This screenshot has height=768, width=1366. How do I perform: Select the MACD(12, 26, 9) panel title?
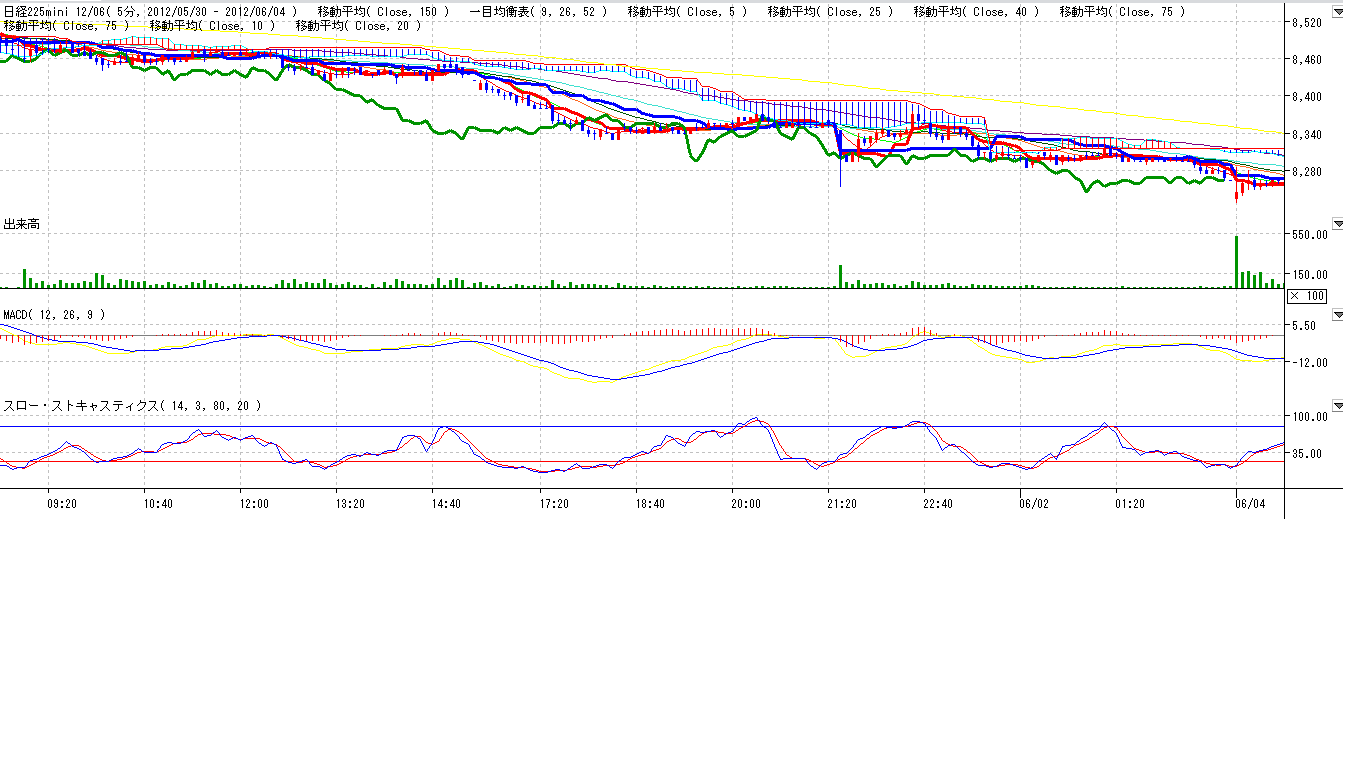point(54,314)
